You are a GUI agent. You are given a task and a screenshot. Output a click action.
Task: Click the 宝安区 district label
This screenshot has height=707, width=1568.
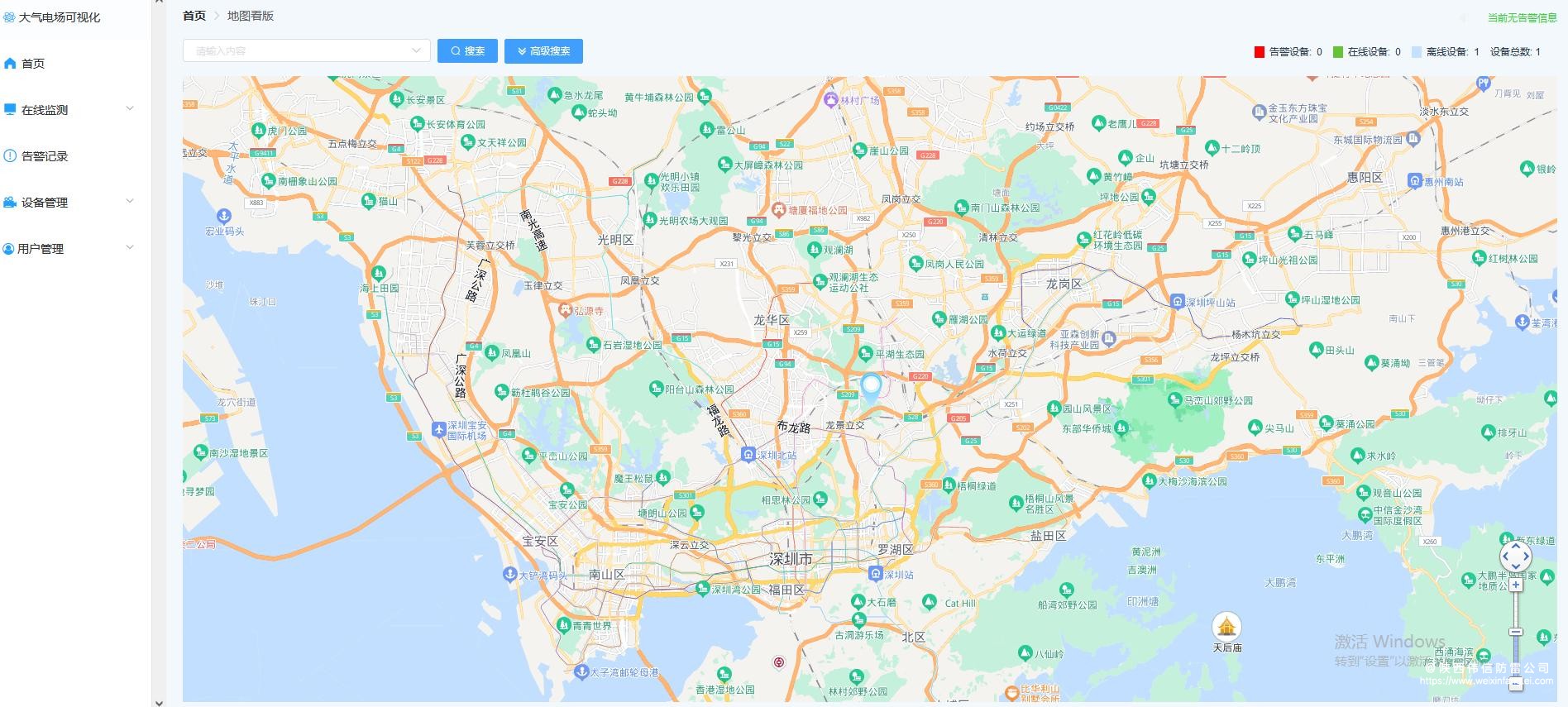(540, 541)
